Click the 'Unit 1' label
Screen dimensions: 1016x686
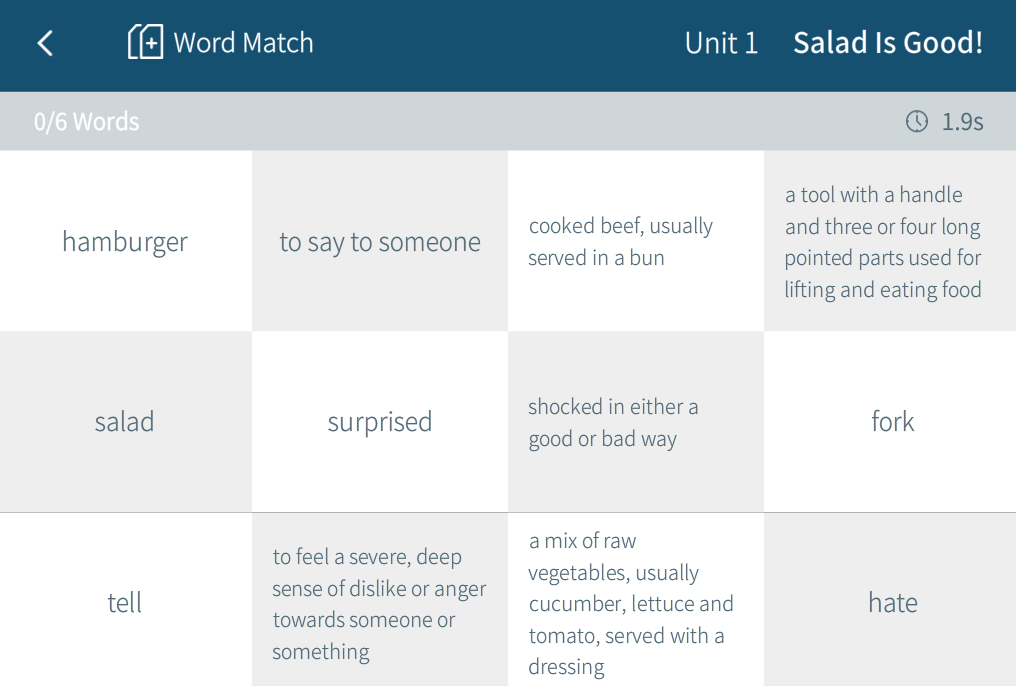coord(721,43)
